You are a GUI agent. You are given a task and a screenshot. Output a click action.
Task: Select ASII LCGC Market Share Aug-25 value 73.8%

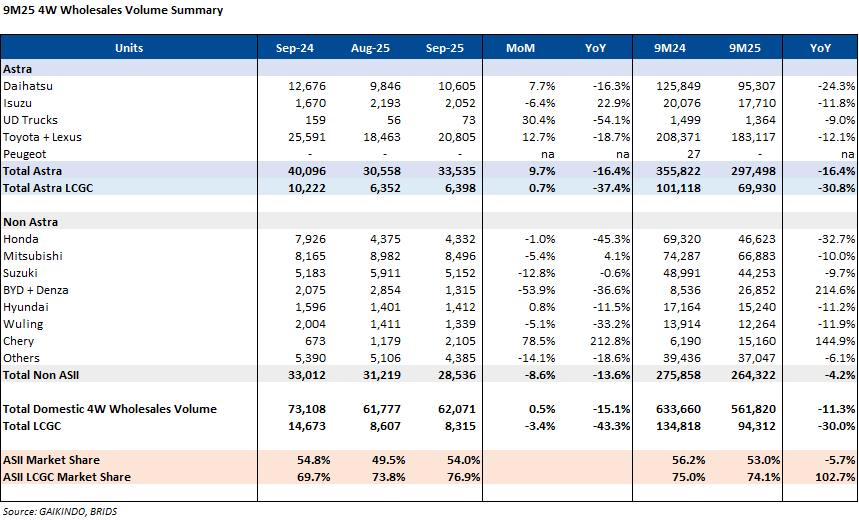388,477
